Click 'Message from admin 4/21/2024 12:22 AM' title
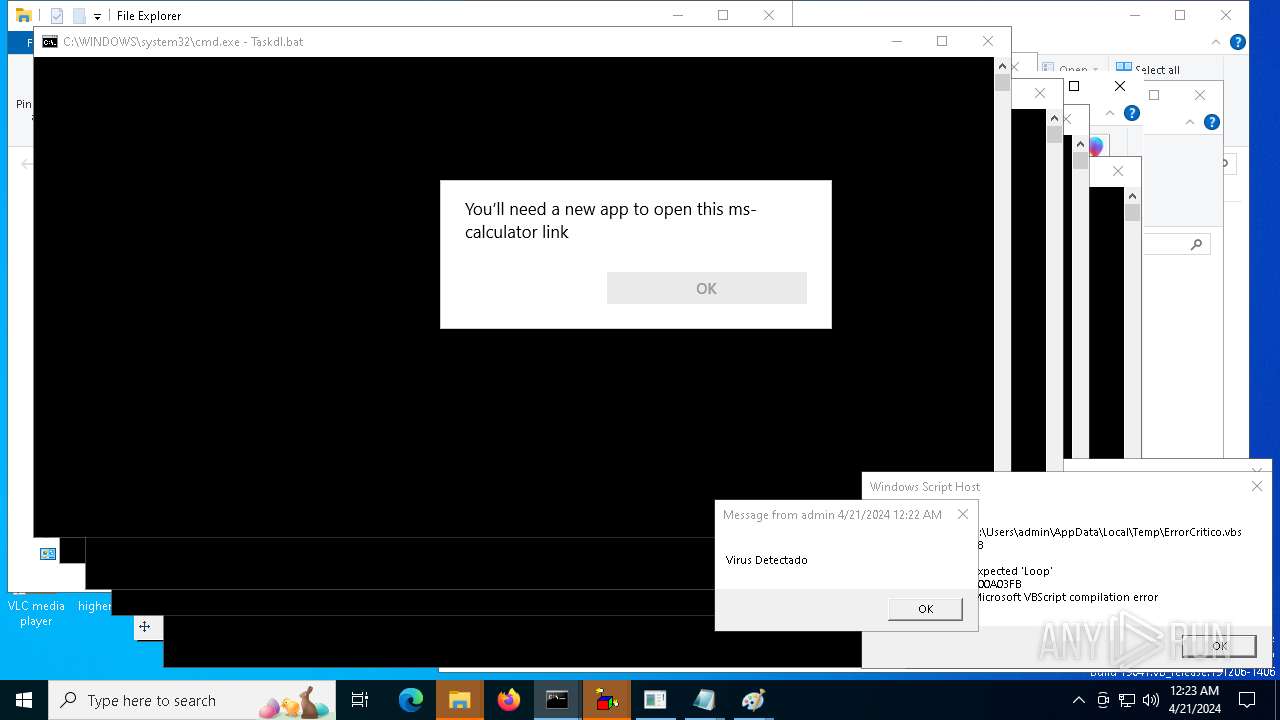This screenshot has height=720, width=1280. [x=832, y=515]
